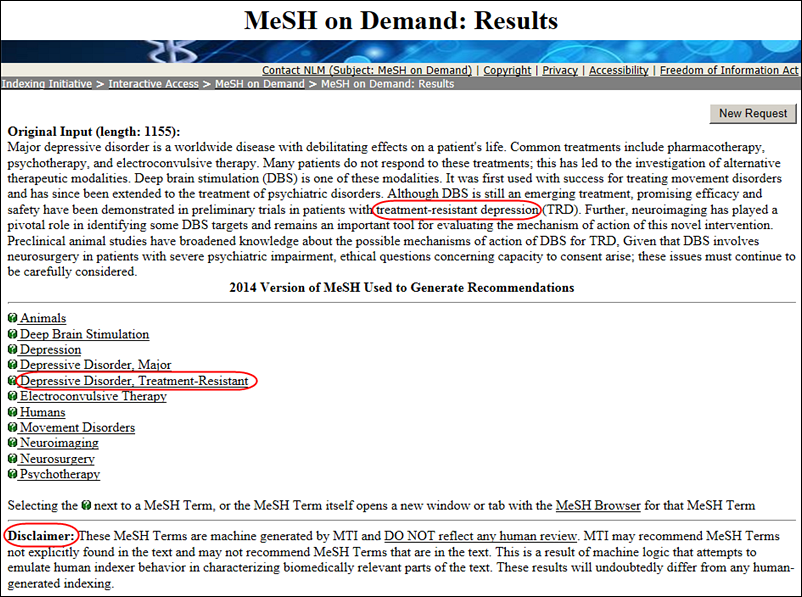This screenshot has width=802, height=597.
Task: Click '2014 Version of MeSH Used to Generate Recommendations'
Action: pyautogui.click(x=402, y=288)
